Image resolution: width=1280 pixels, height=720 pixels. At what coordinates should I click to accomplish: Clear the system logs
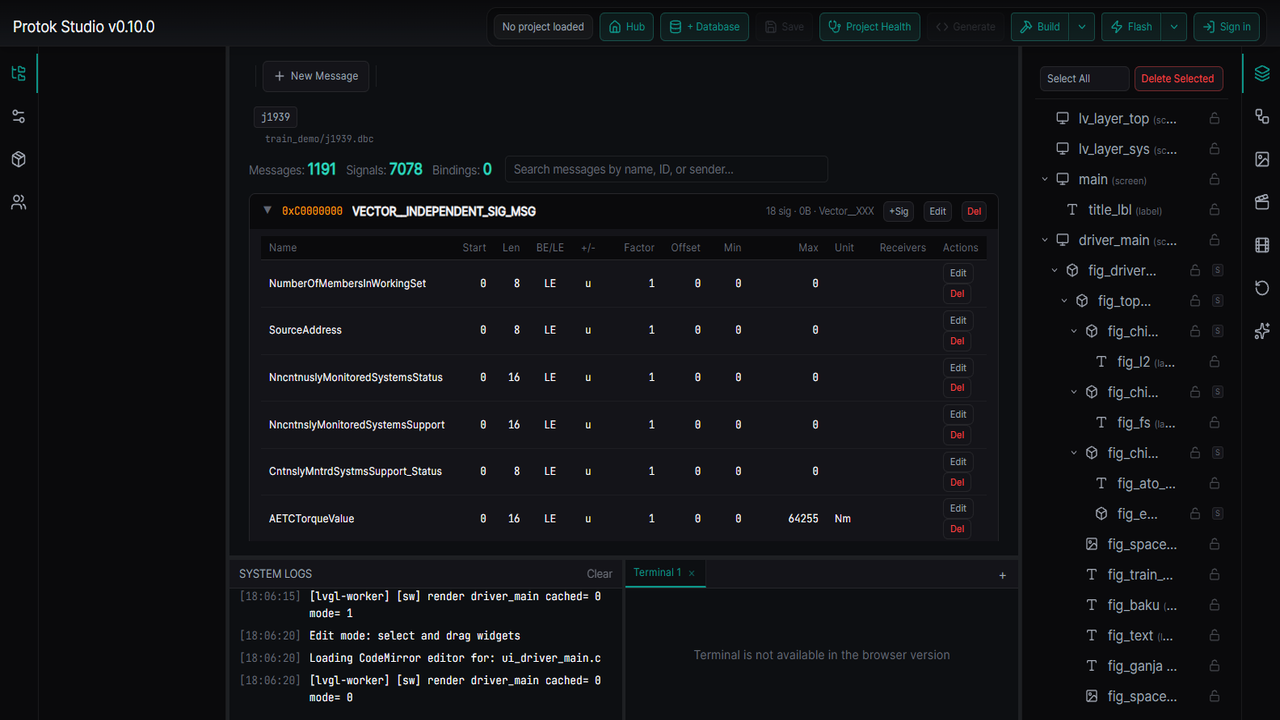point(599,574)
